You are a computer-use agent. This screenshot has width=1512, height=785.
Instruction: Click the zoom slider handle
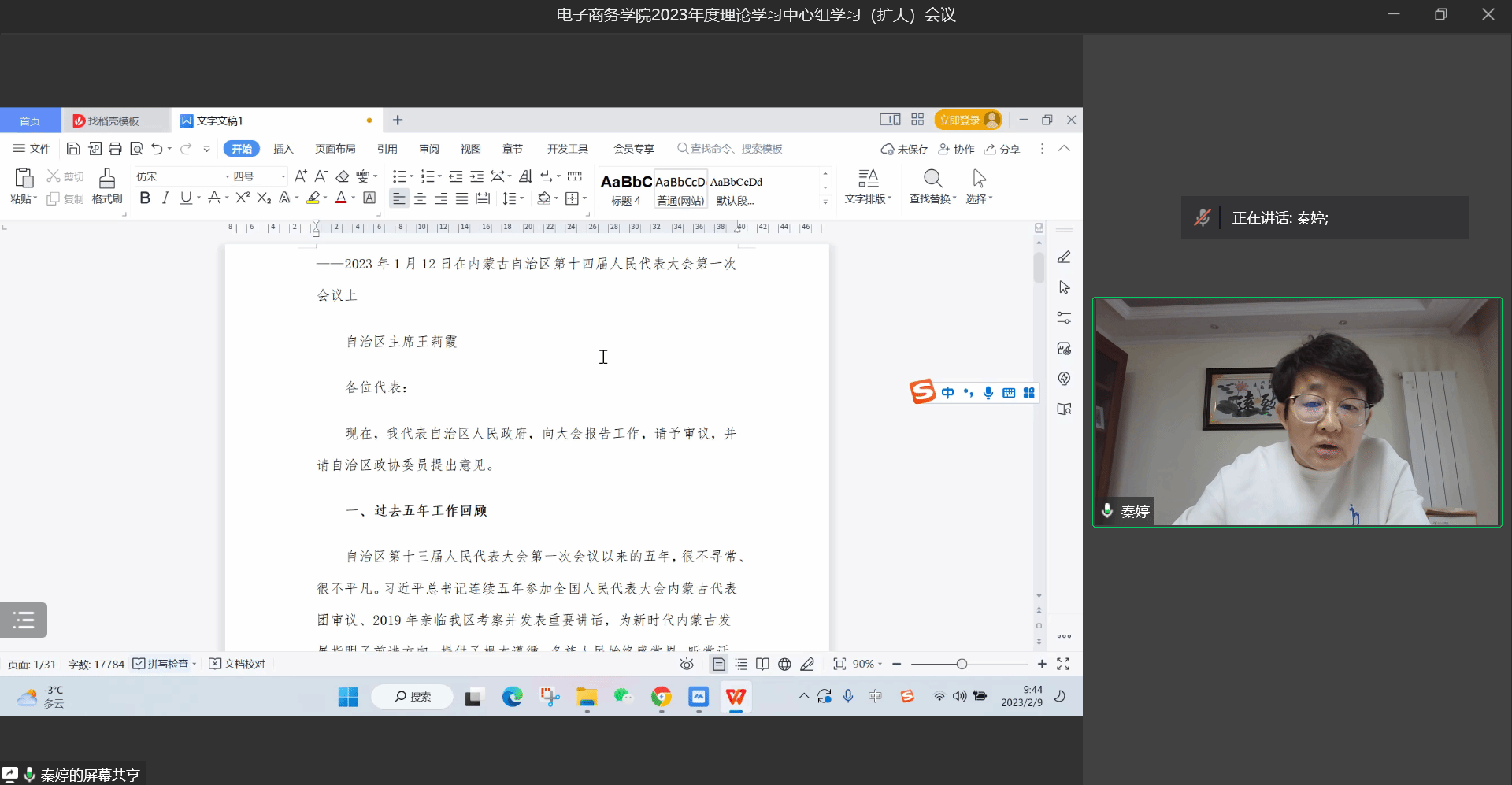[x=962, y=664]
